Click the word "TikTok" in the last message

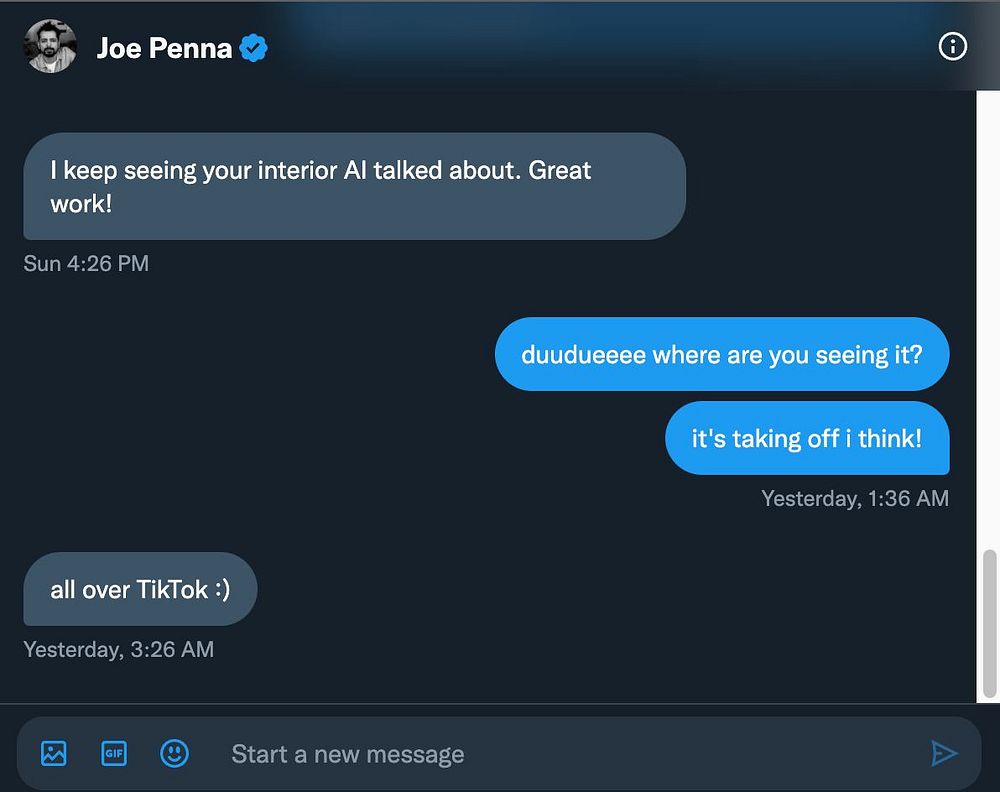tap(172, 589)
